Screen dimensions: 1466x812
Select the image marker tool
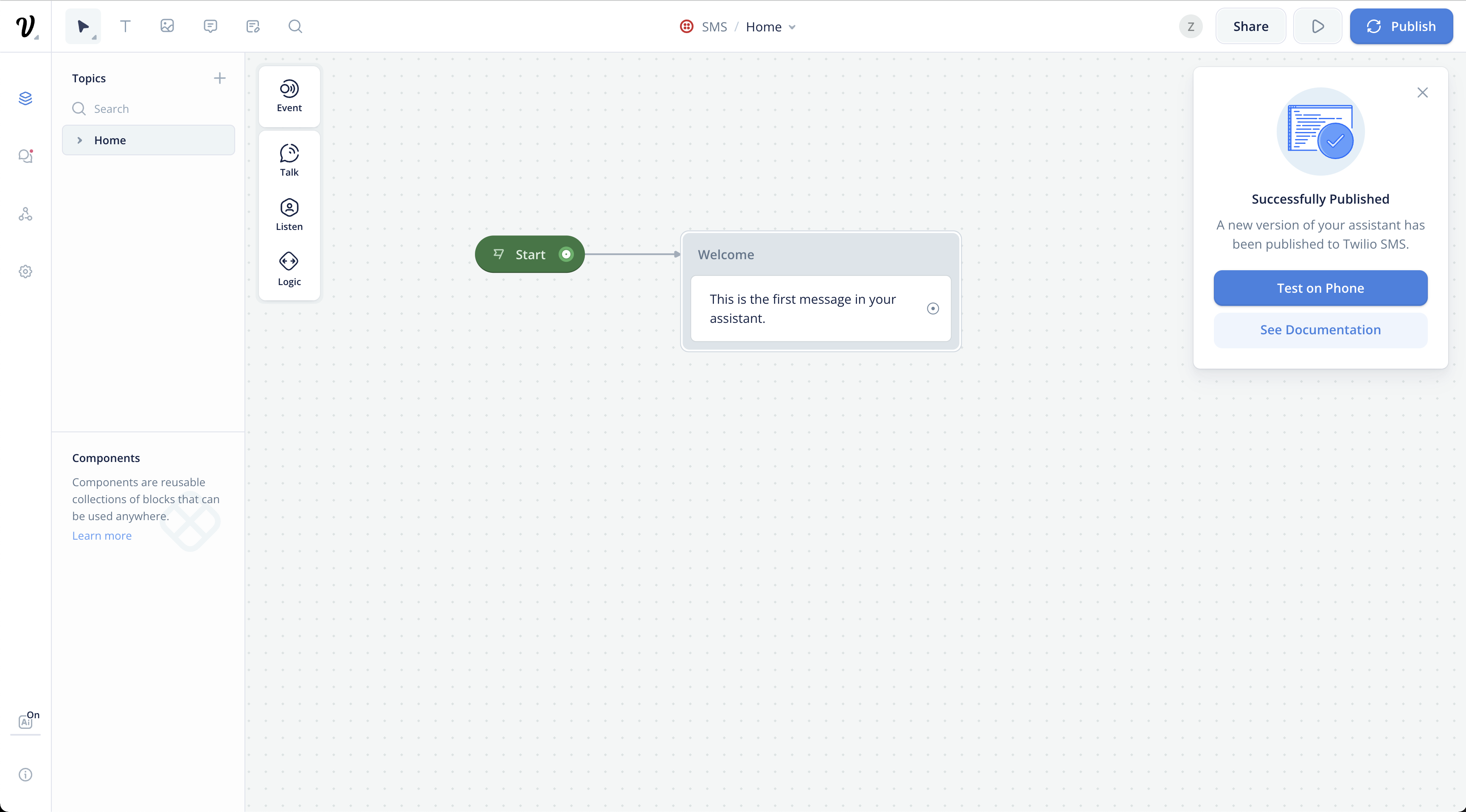(x=167, y=26)
